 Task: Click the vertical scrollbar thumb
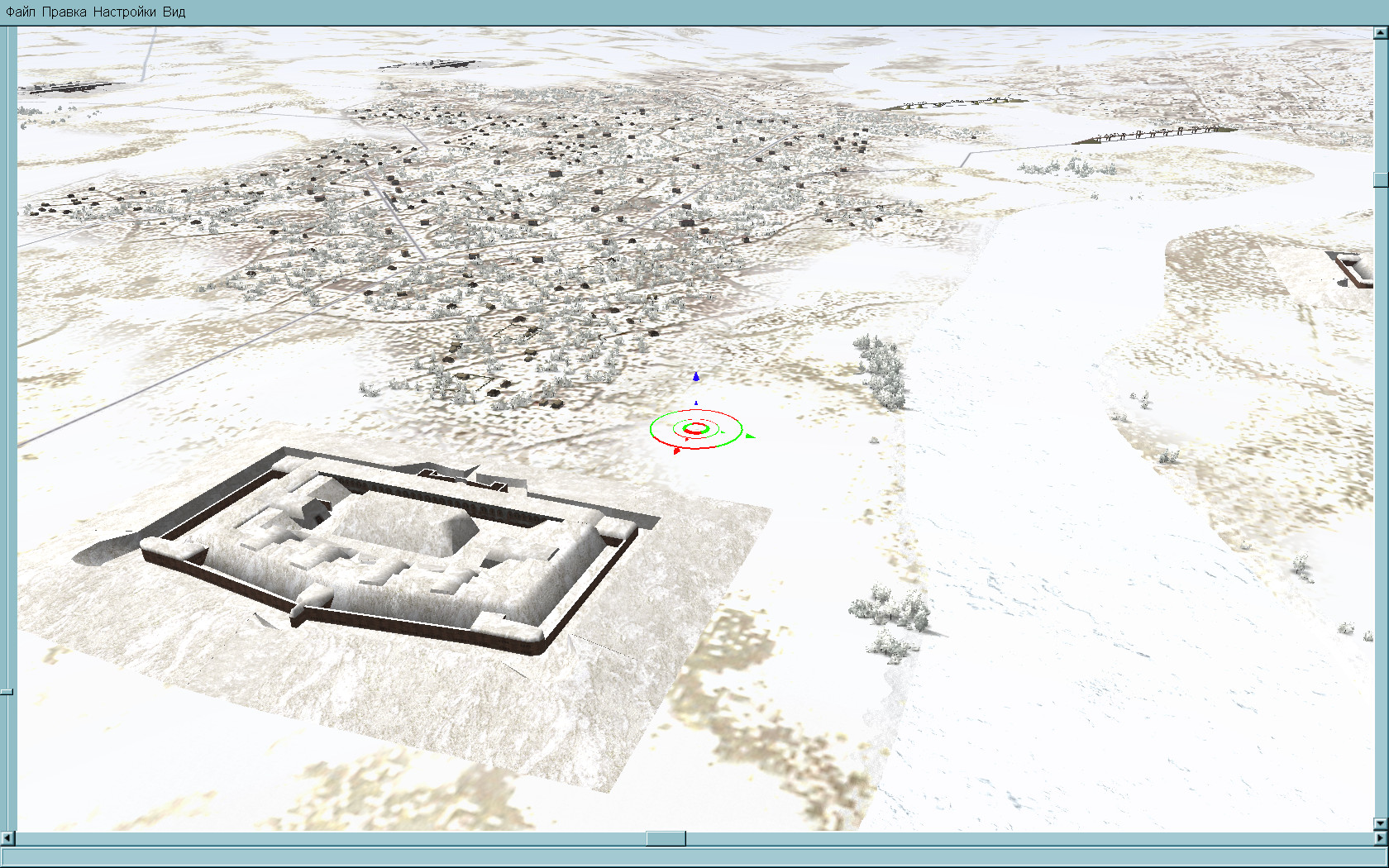[1381, 179]
